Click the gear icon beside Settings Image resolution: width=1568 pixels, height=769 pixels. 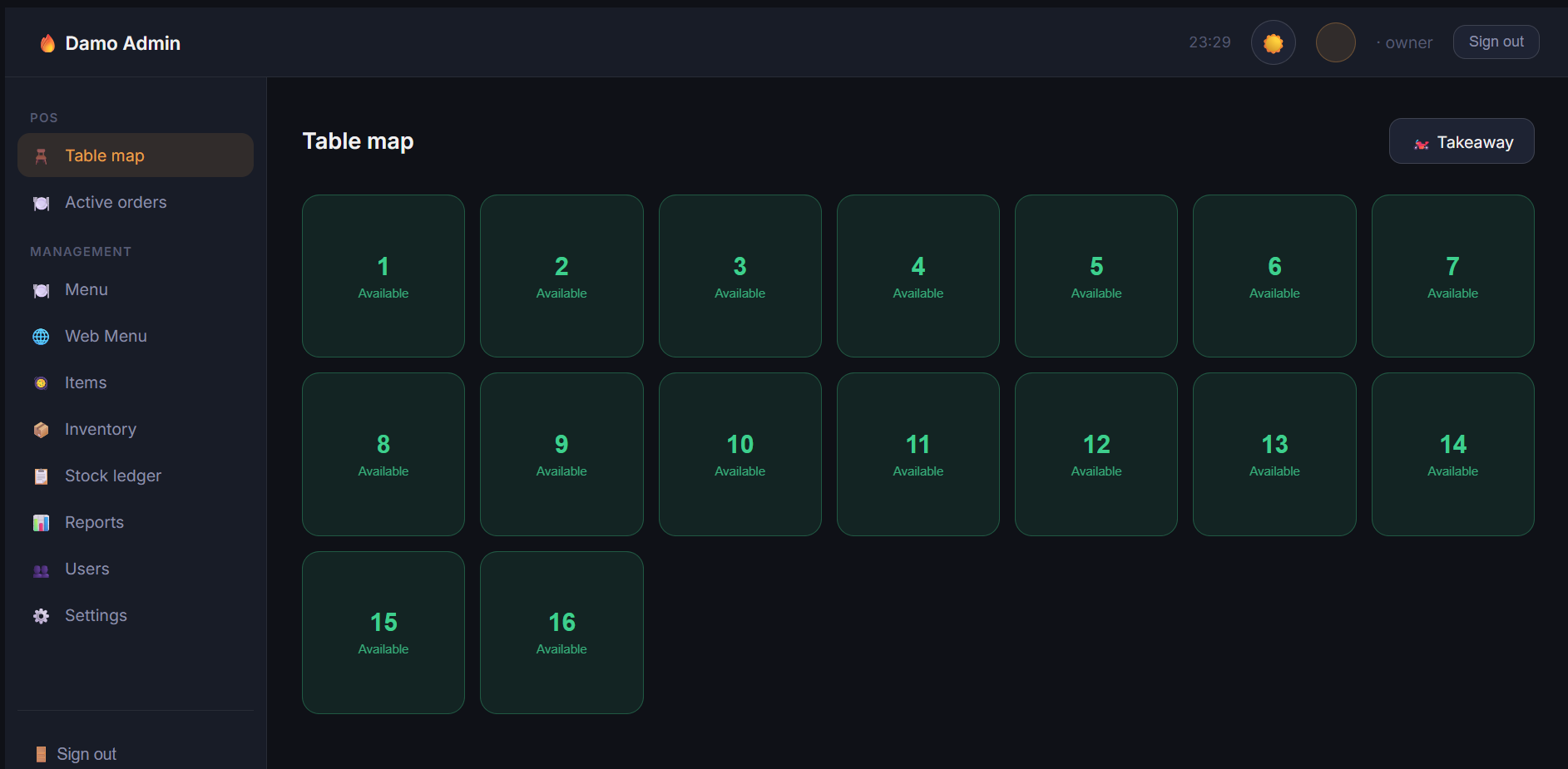pos(41,616)
